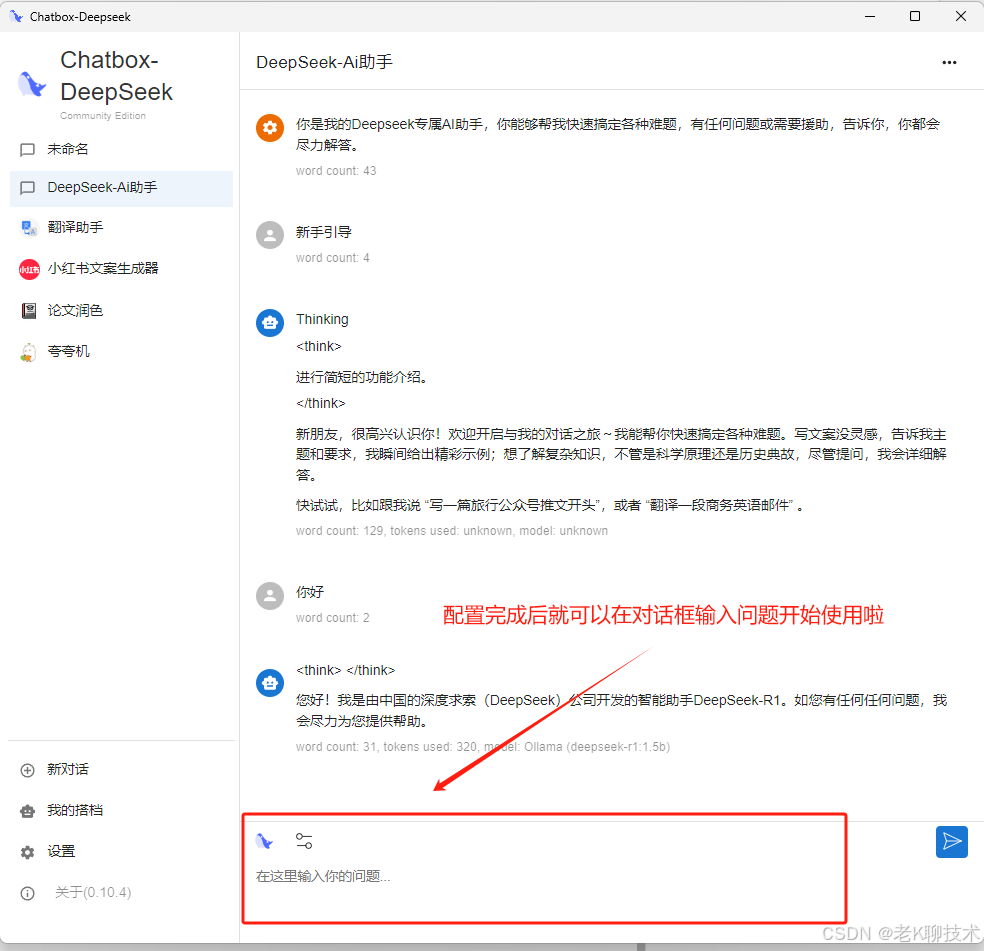This screenshot has width=984, height=951.
Task: Click the 新手引导 user message text
Action: (x=324, y=232)
